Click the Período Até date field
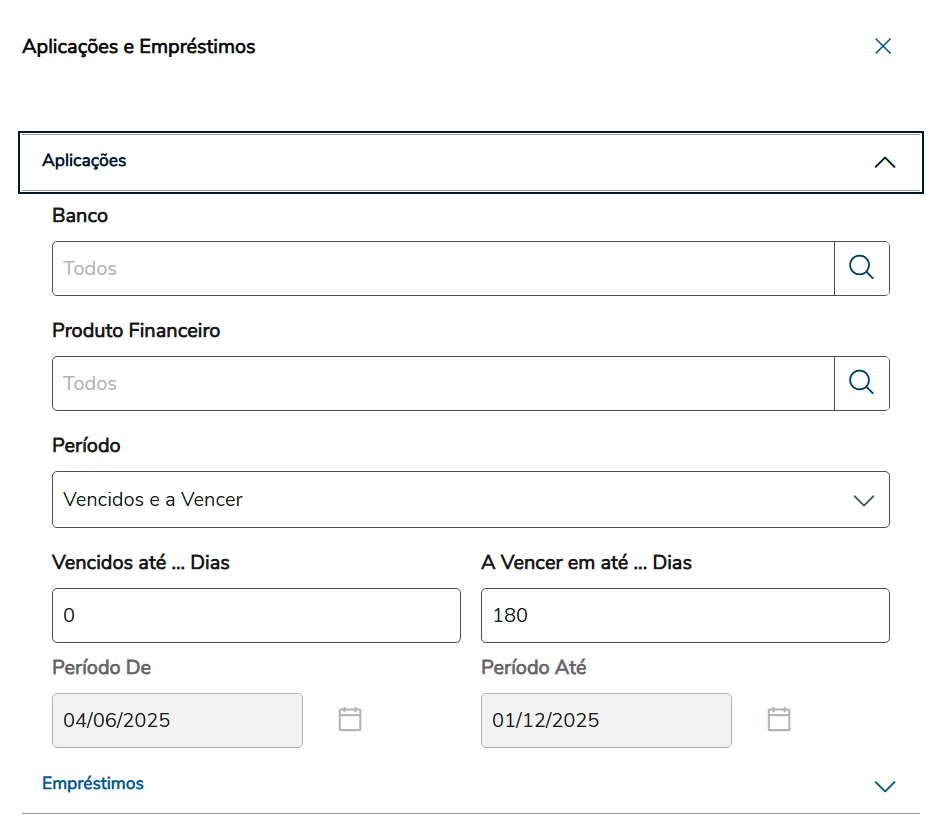 [x=605, y=720]
